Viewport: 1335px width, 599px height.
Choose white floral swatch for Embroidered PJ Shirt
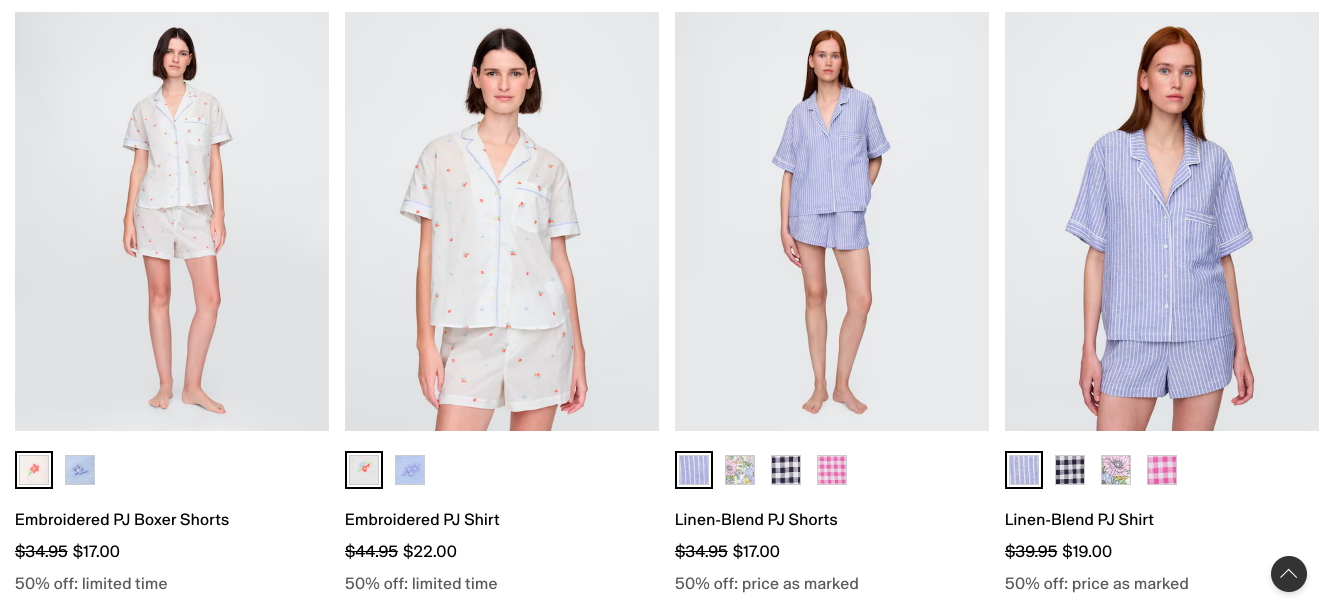(x=364, y=470)
